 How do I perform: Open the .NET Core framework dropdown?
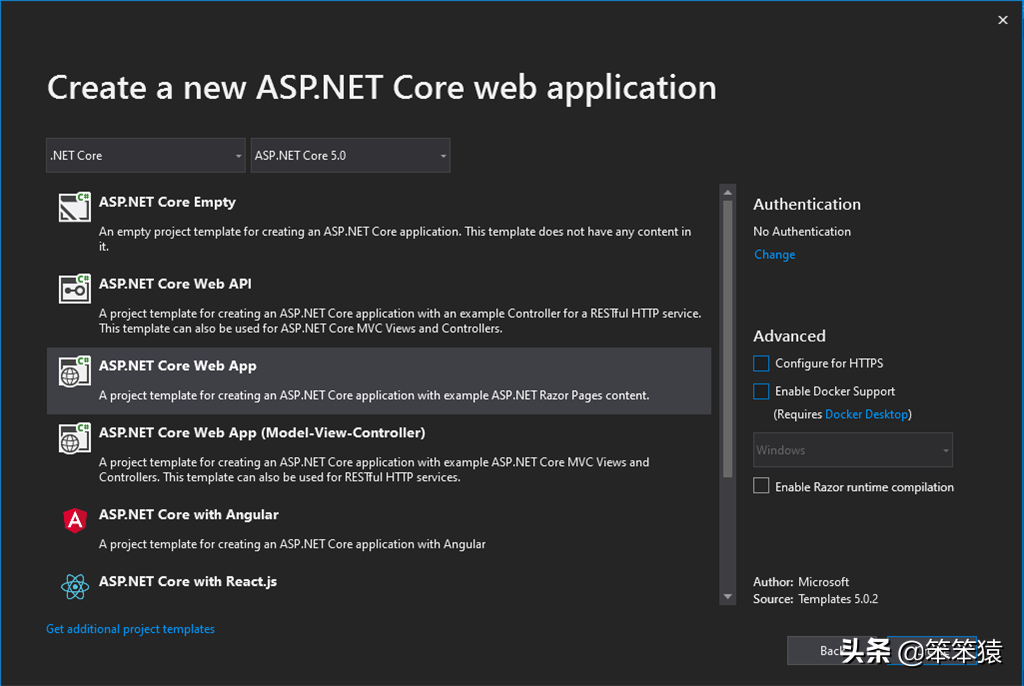tap(146, 155)
